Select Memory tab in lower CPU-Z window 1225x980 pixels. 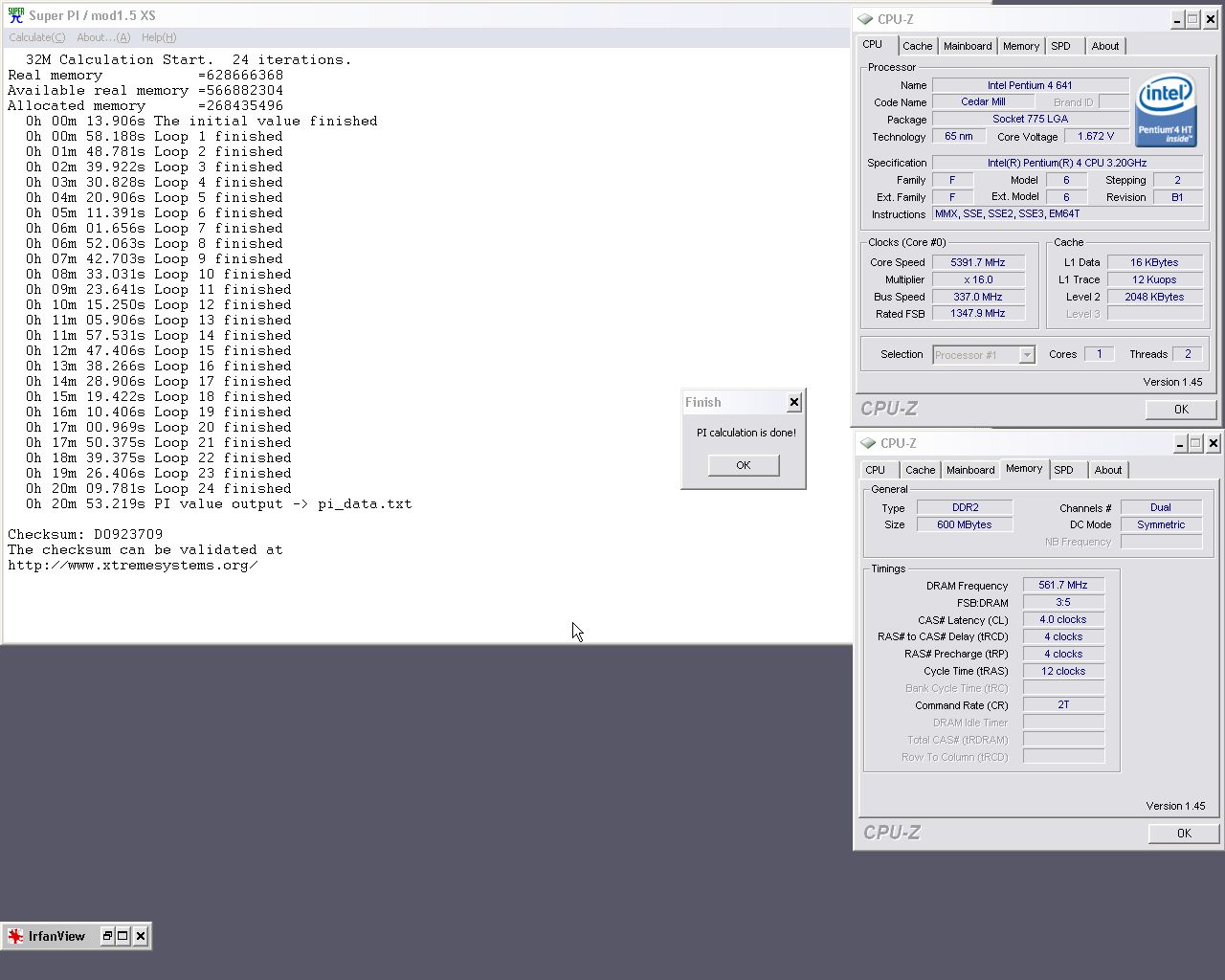[x=1024, y=469]
